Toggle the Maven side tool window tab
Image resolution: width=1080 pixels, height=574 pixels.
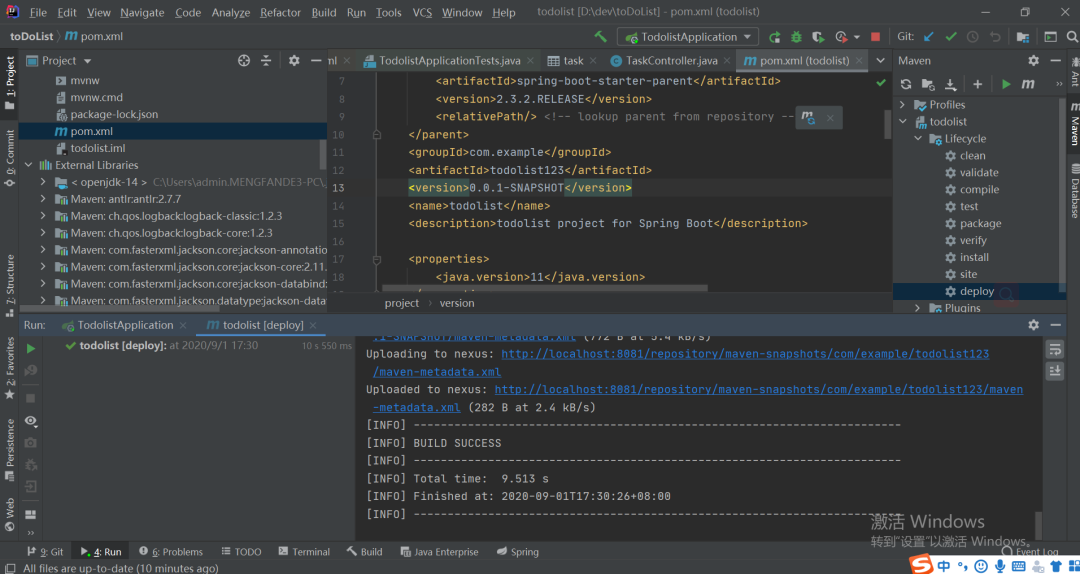coord(1073,124)
